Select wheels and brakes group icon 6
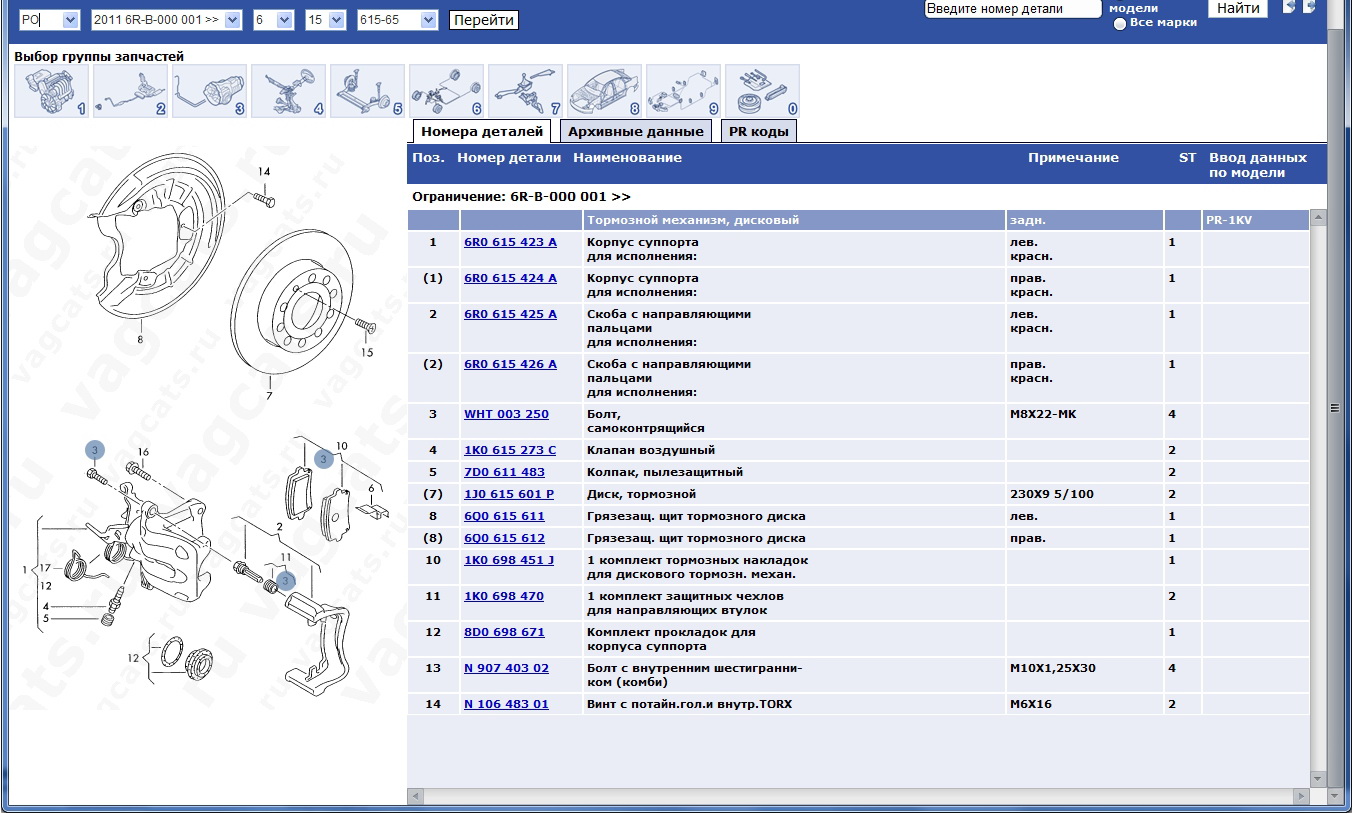The height and width of the screenshot is (813, 1353). (446, 91)
